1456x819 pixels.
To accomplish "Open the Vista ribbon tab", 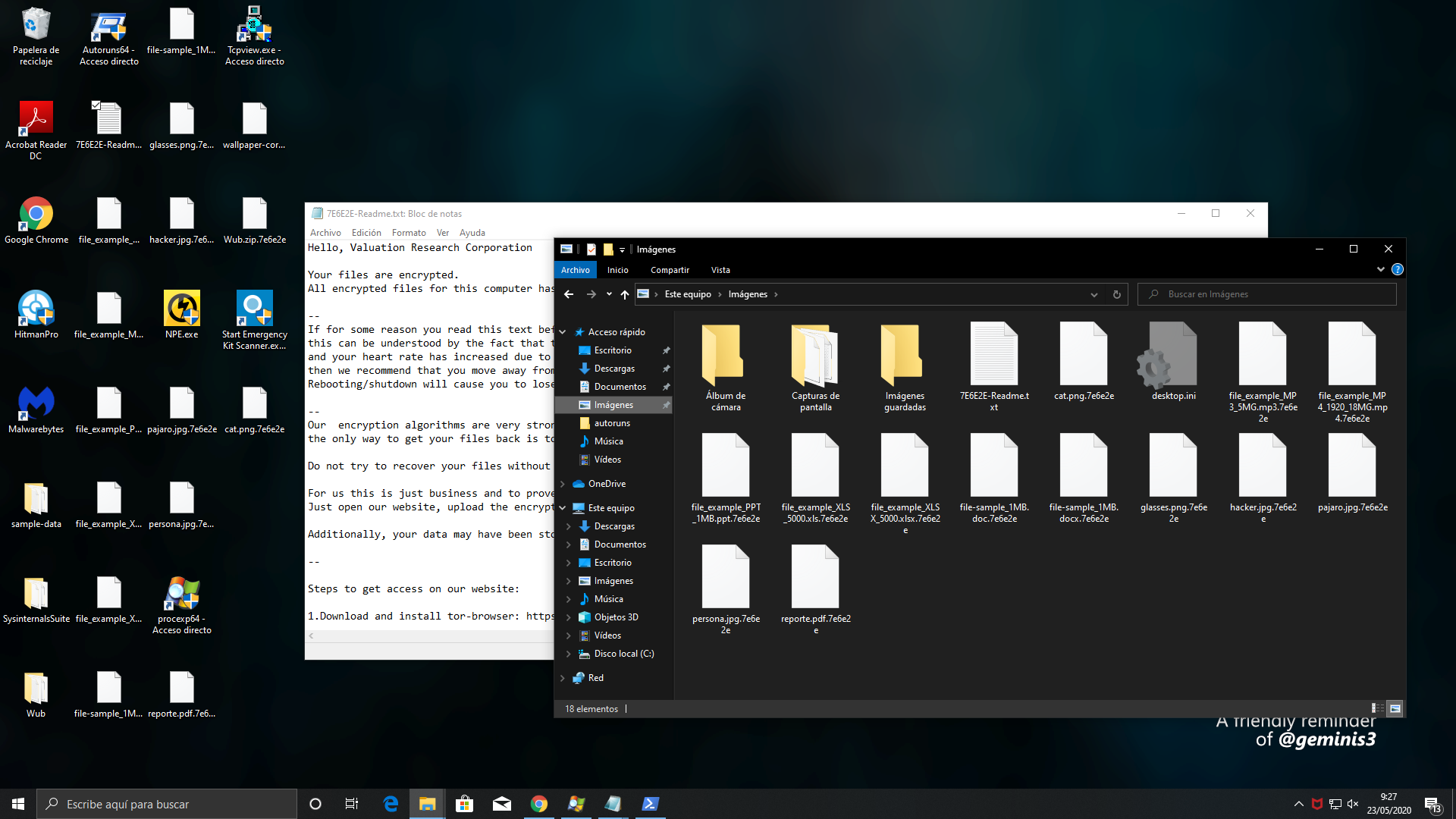I will pos(720,270).
